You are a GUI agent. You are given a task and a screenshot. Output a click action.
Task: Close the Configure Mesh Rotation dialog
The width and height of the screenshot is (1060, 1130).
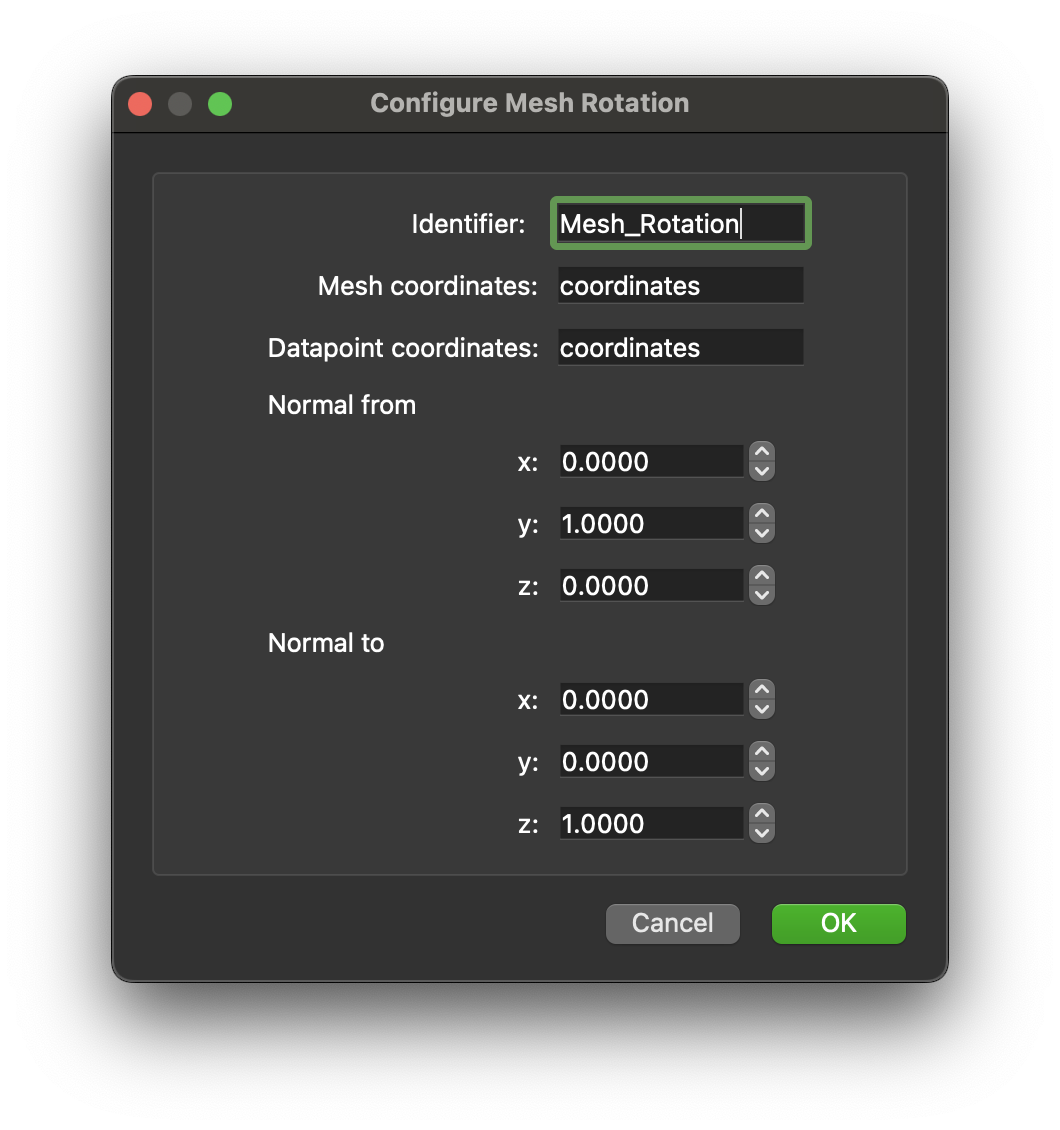[141, 104]
